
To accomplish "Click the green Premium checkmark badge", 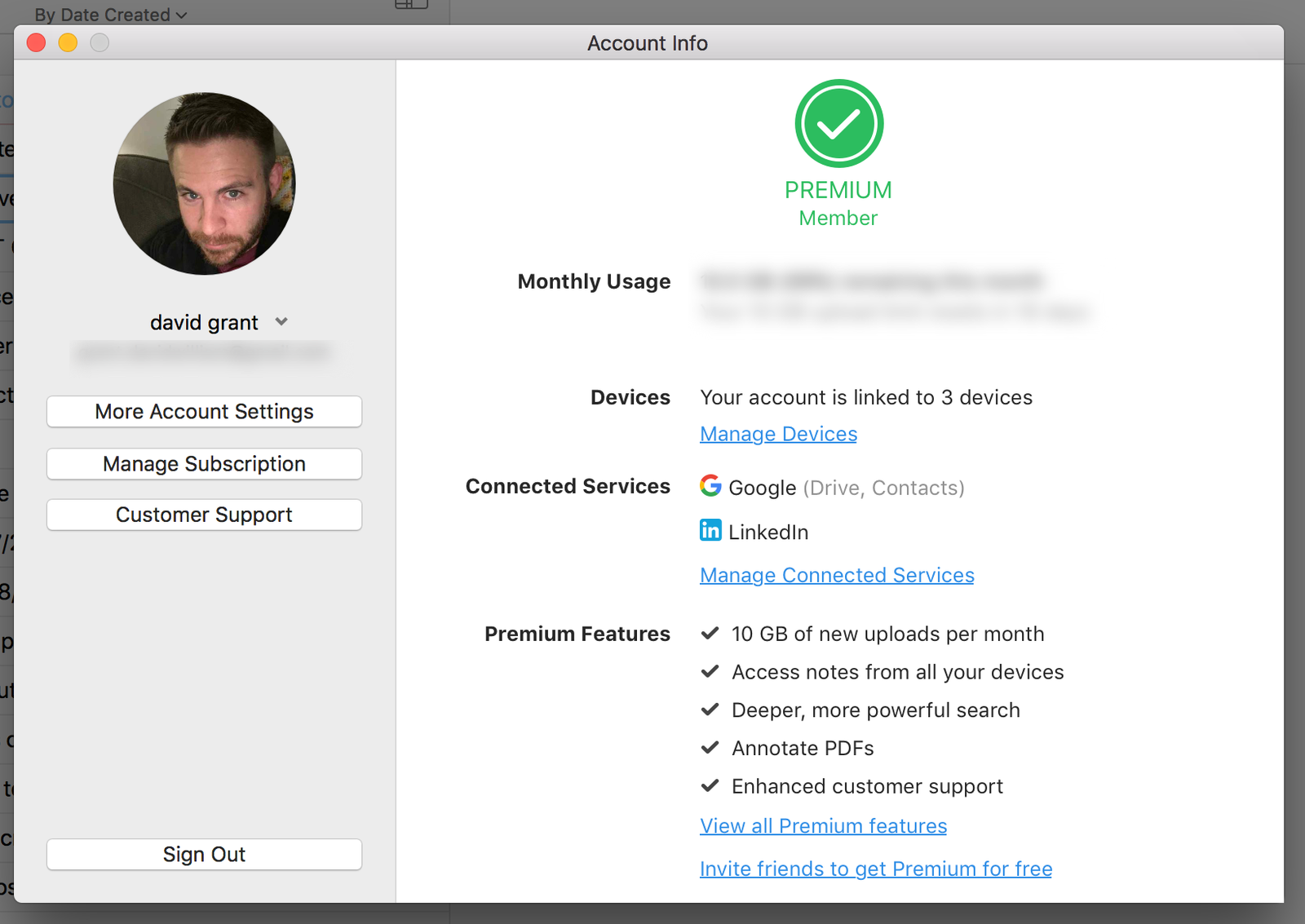I will [x=838, y=124].
